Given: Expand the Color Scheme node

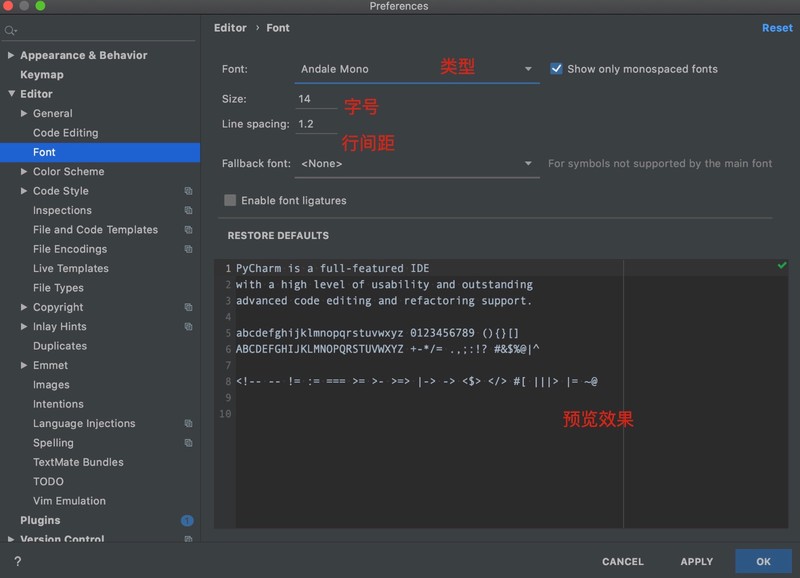Looking at the screenshot, I should pos(23,171).
